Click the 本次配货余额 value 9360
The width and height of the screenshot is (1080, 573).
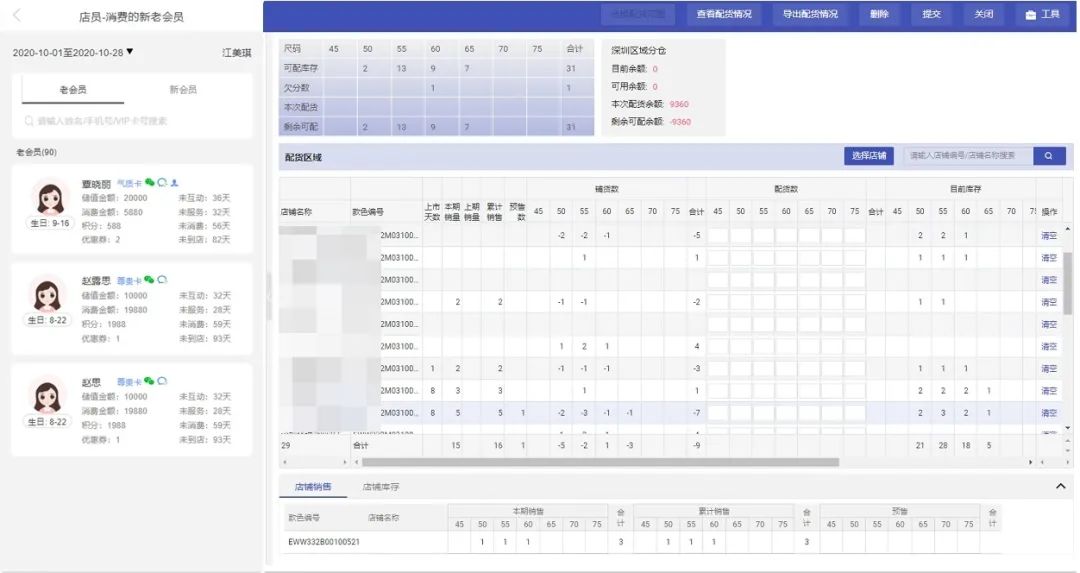tap(679, 104)
